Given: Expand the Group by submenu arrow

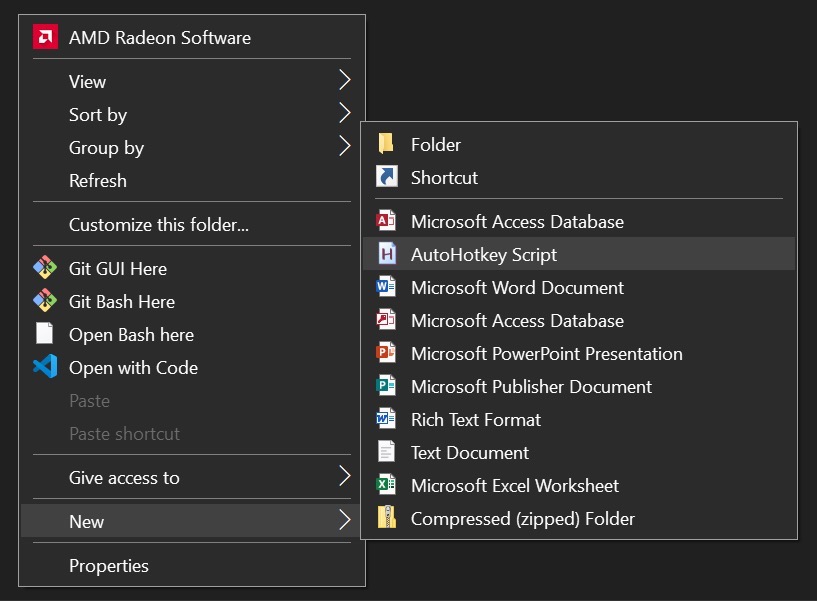Looking at the screenshot, I should point(345,147).
